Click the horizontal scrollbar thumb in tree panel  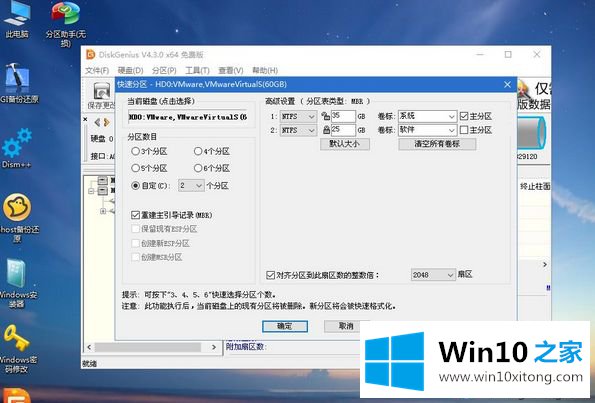148,347
